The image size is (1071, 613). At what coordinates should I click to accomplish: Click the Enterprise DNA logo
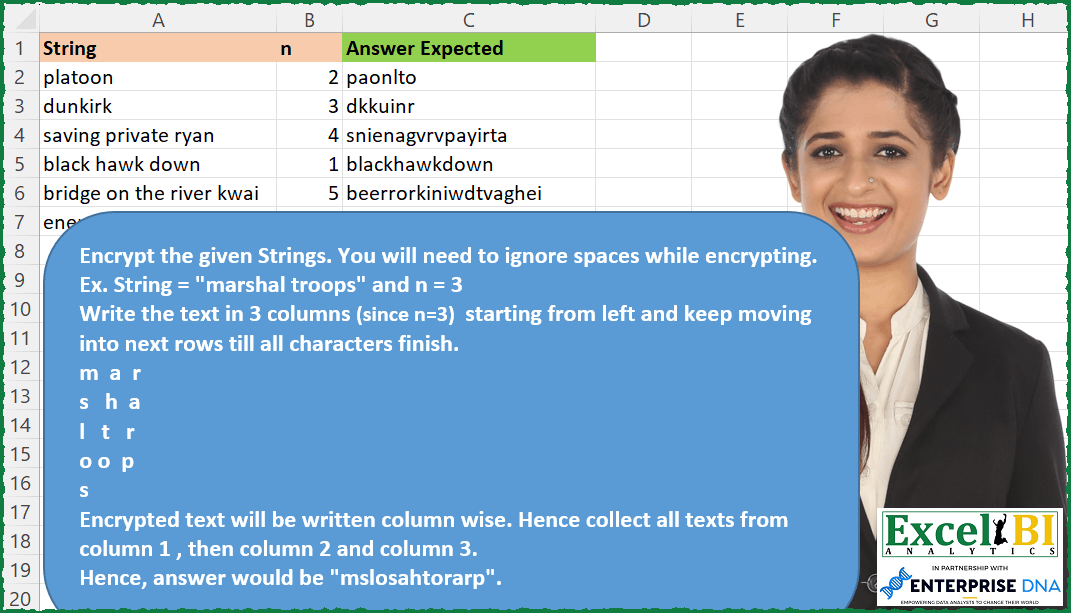point(970,584)
